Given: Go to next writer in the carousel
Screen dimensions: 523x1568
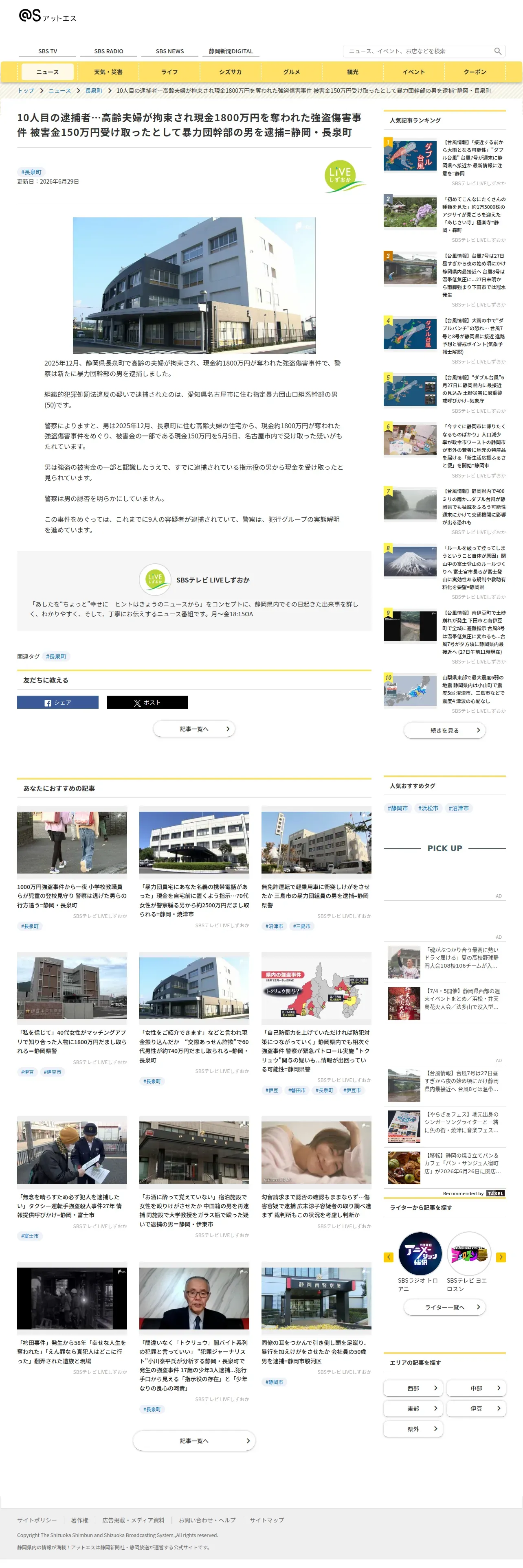Looking at the screenshot, I should tap(501, 1257).
